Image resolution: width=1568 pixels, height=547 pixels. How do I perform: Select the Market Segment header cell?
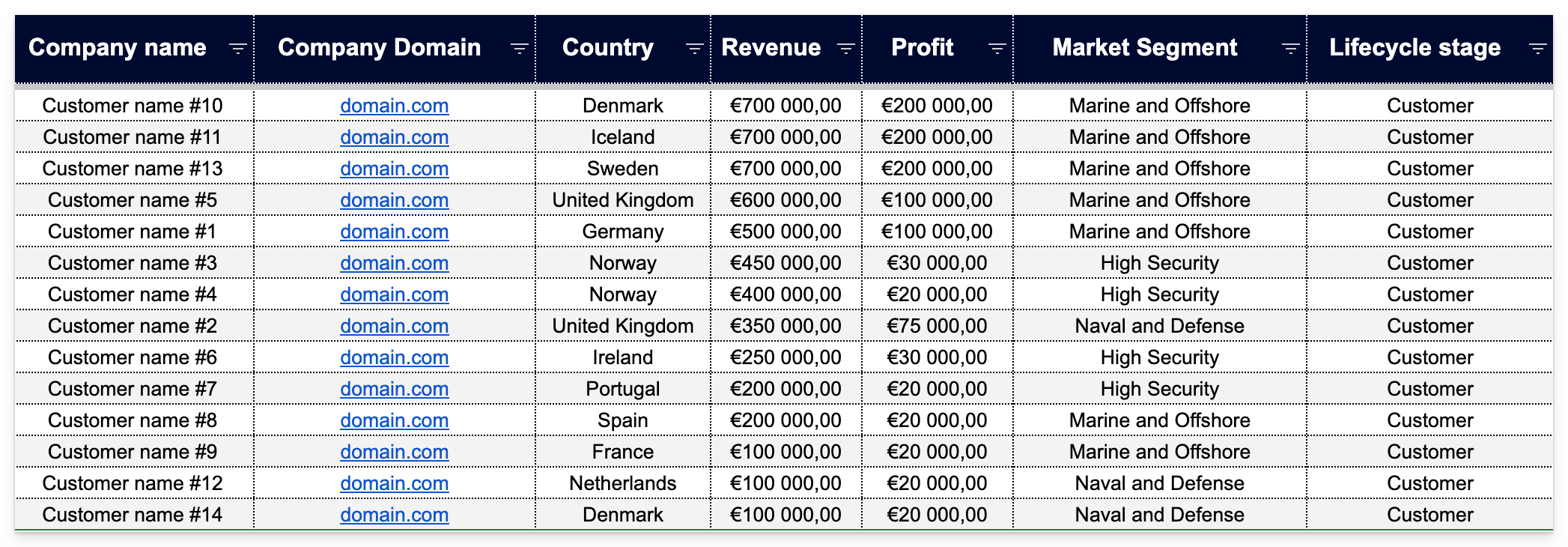pos(1144,48)
